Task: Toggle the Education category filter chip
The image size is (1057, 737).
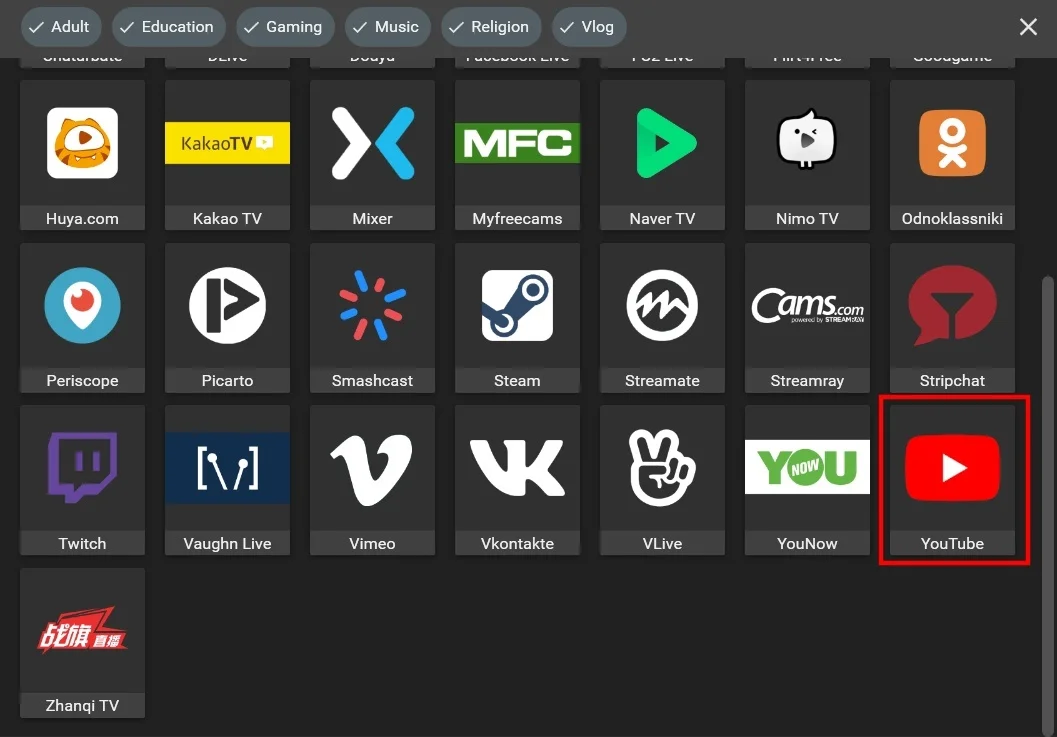Action: pyautogui.click(x=169, y=27)
